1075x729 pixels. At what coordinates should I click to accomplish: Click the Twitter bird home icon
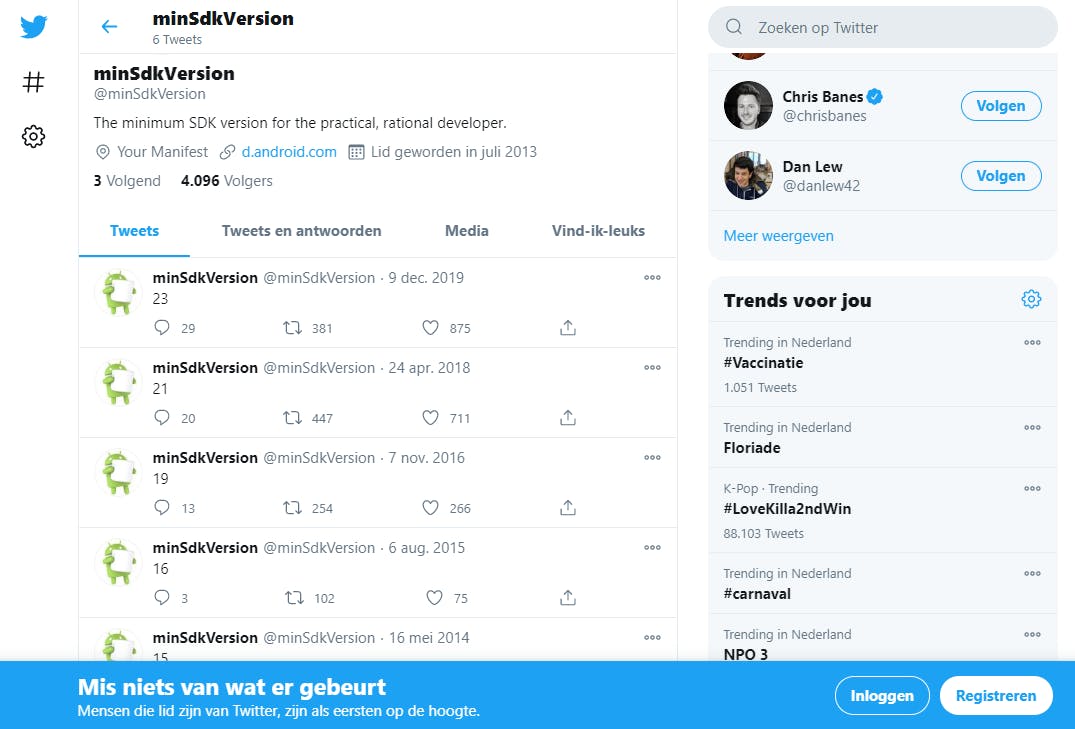pyautogui.click(x=33, y=27)
